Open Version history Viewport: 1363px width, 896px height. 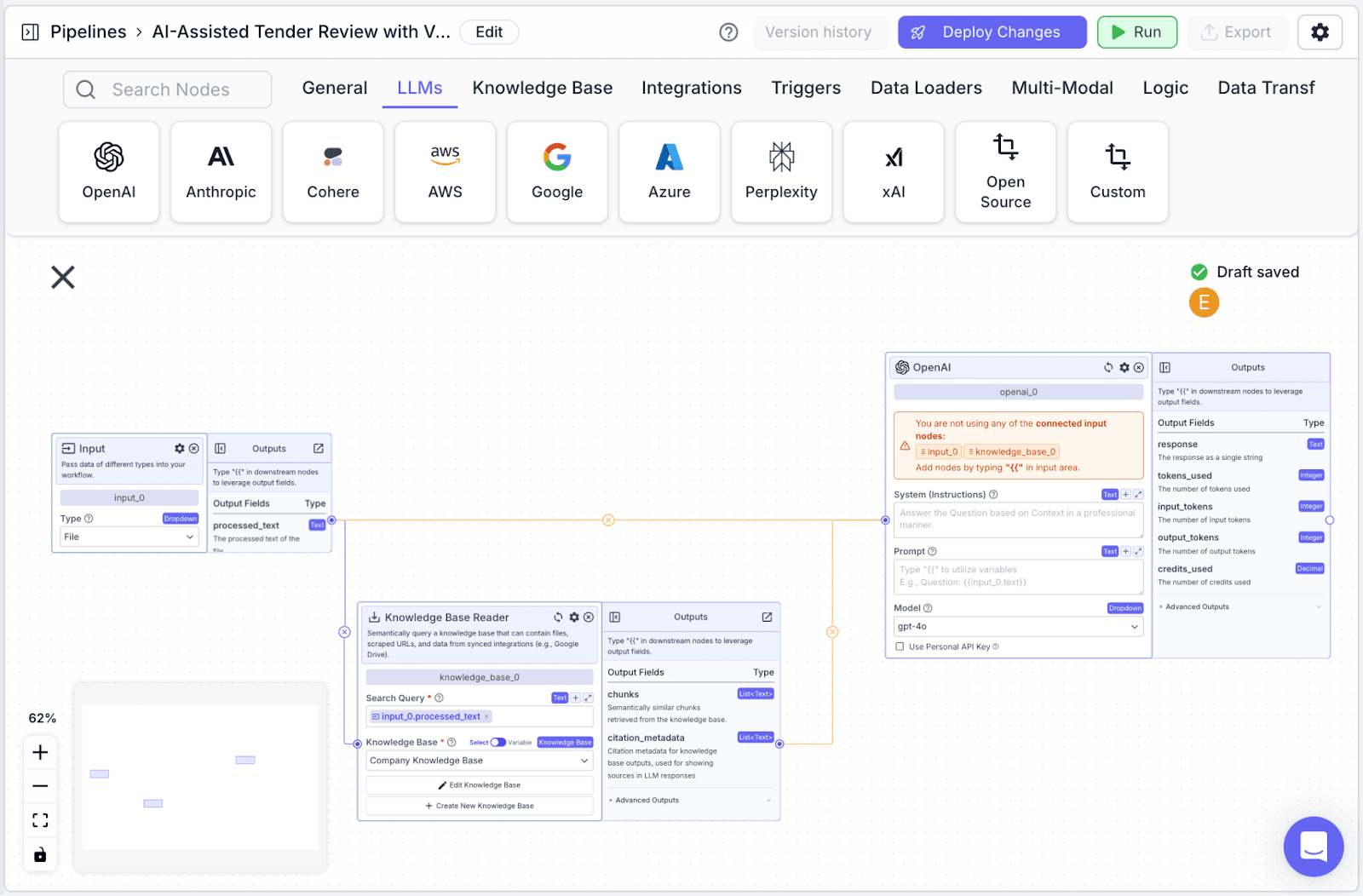click(x=818, y=32)
